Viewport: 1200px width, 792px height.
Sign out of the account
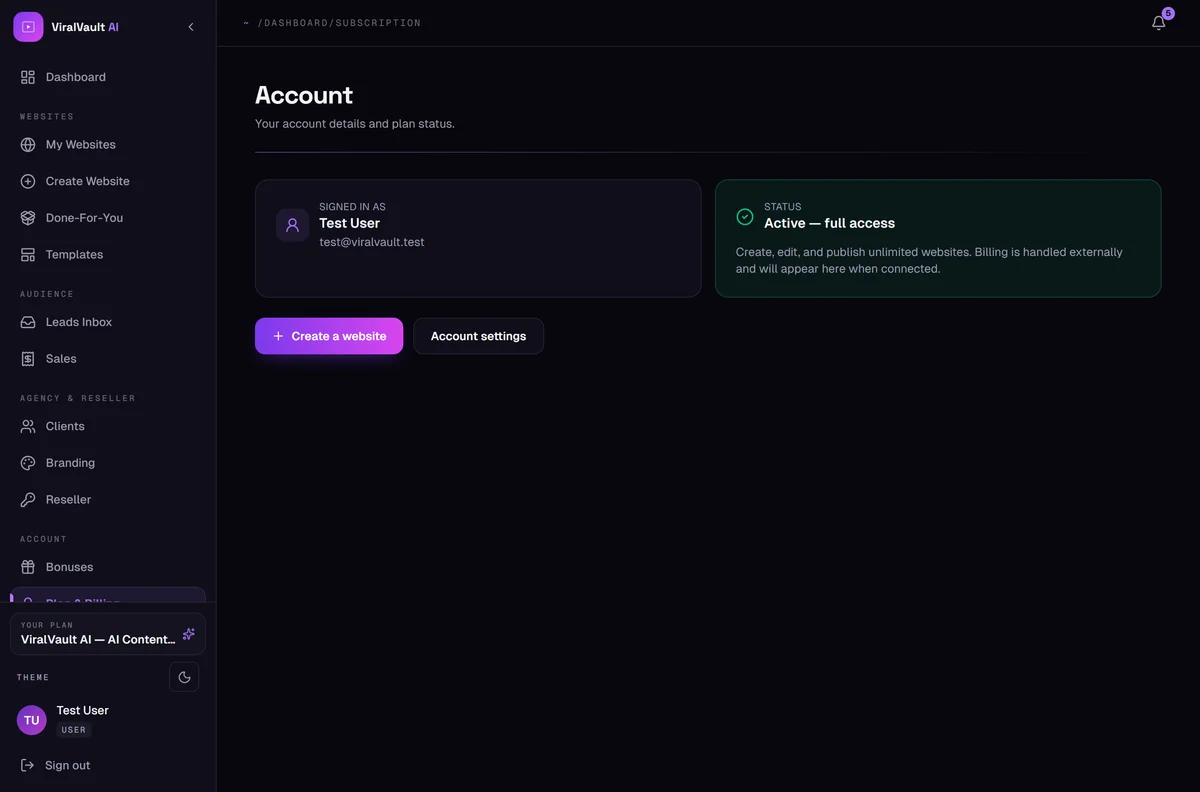click(x=108, y=765)
